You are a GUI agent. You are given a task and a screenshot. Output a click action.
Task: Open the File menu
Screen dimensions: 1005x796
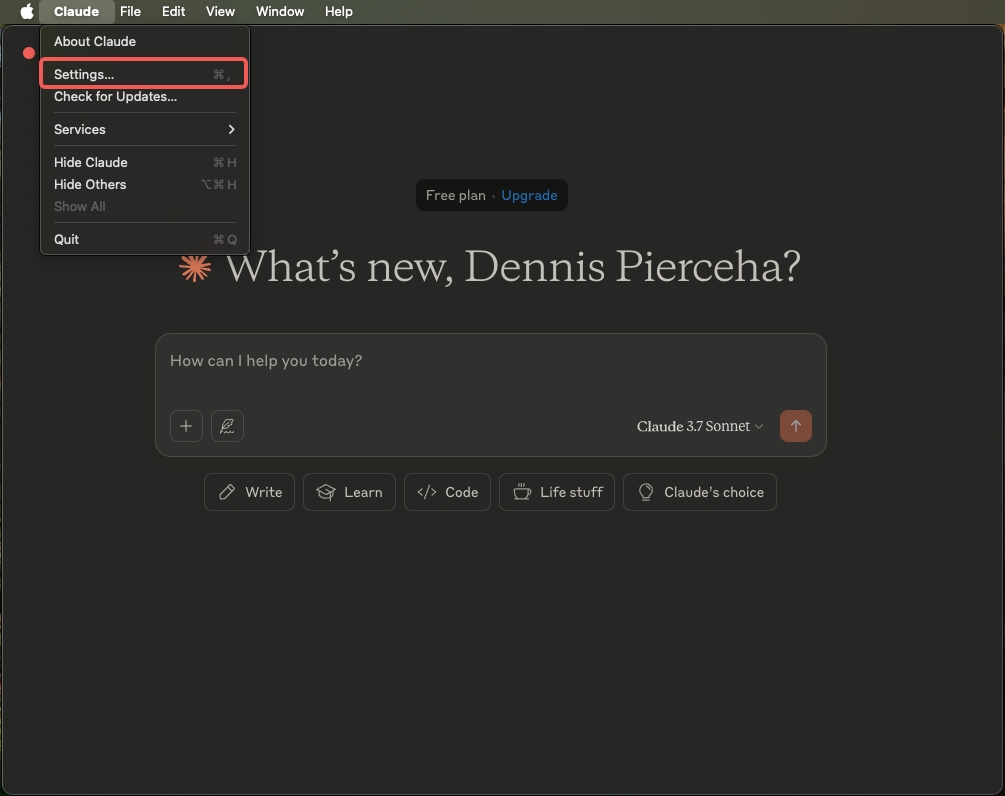130,12
